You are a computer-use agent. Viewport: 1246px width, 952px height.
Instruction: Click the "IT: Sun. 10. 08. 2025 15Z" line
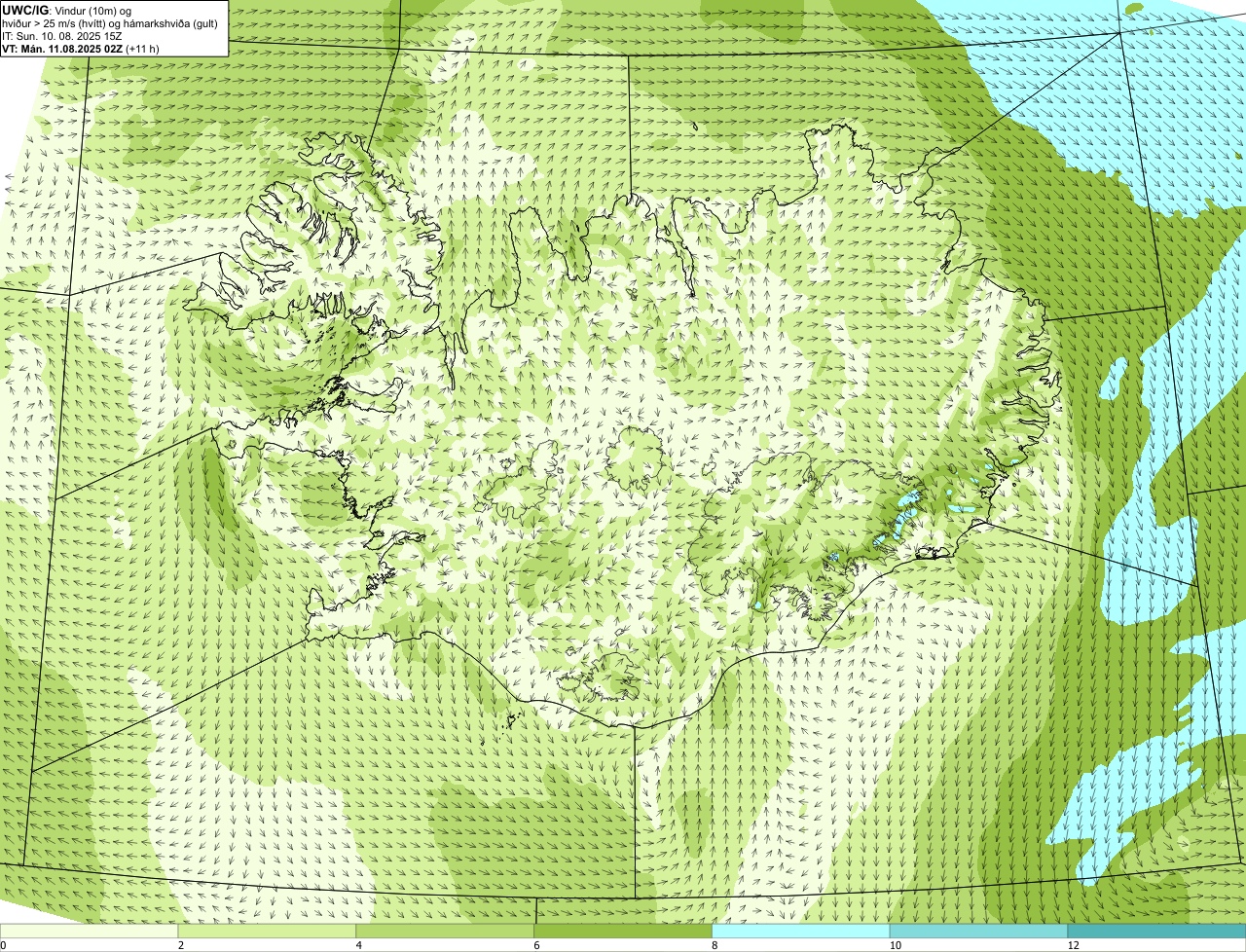pyautogui.click(x=62, y=35)
